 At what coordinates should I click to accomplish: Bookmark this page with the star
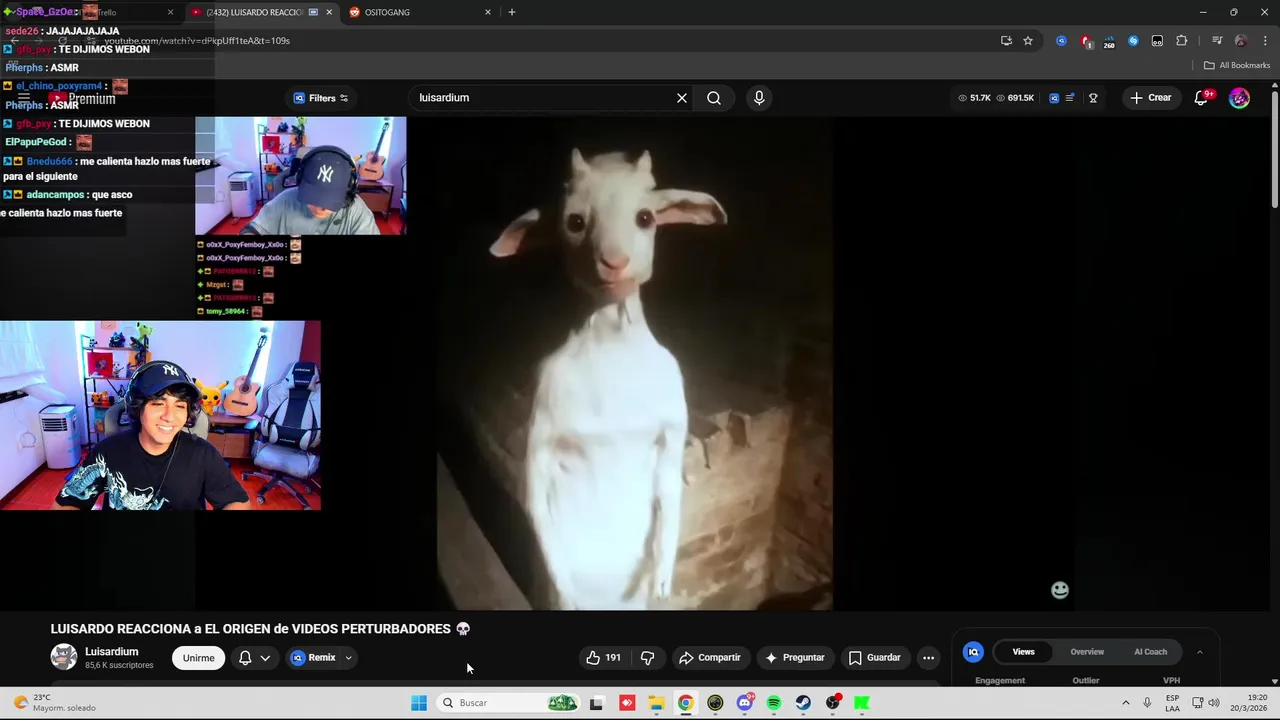coord(1028,41)
